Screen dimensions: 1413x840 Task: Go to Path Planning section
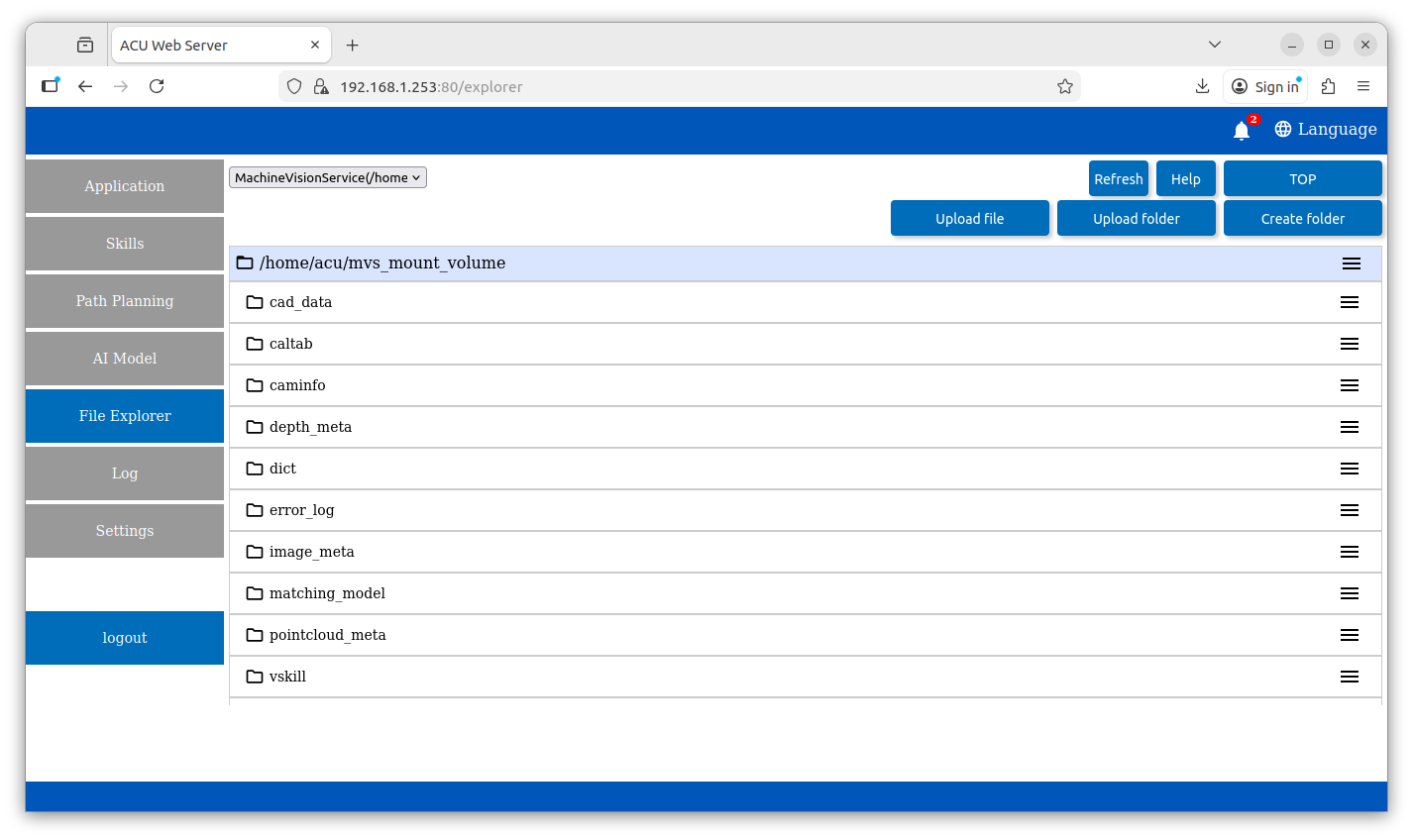pyautogui.click(x=125, y=301)
